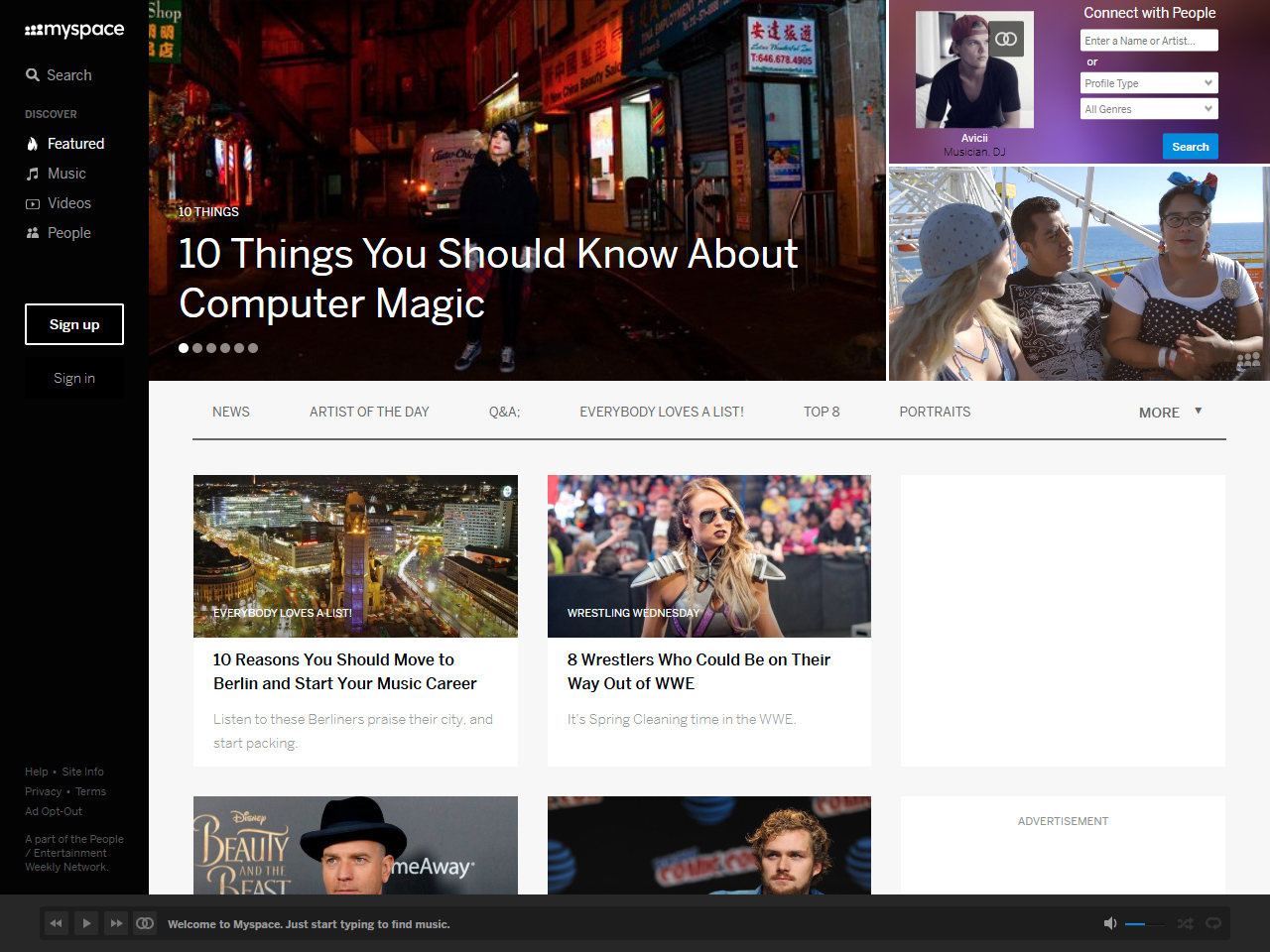Open the Profile Type dropdown
The image size is (1270, 952).
point(1149,83)
